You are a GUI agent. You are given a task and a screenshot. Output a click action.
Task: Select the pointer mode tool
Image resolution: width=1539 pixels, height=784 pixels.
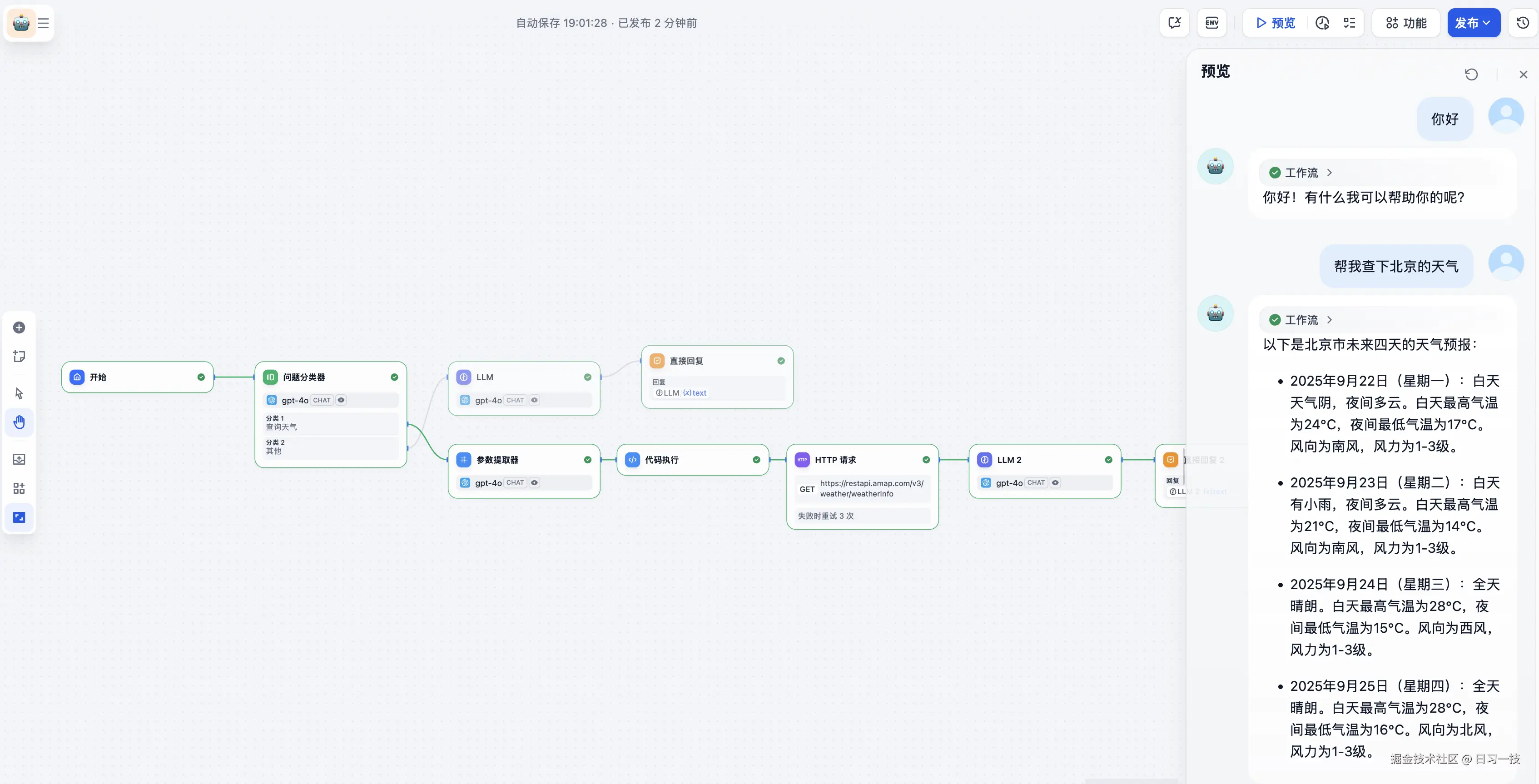(19, 392)
